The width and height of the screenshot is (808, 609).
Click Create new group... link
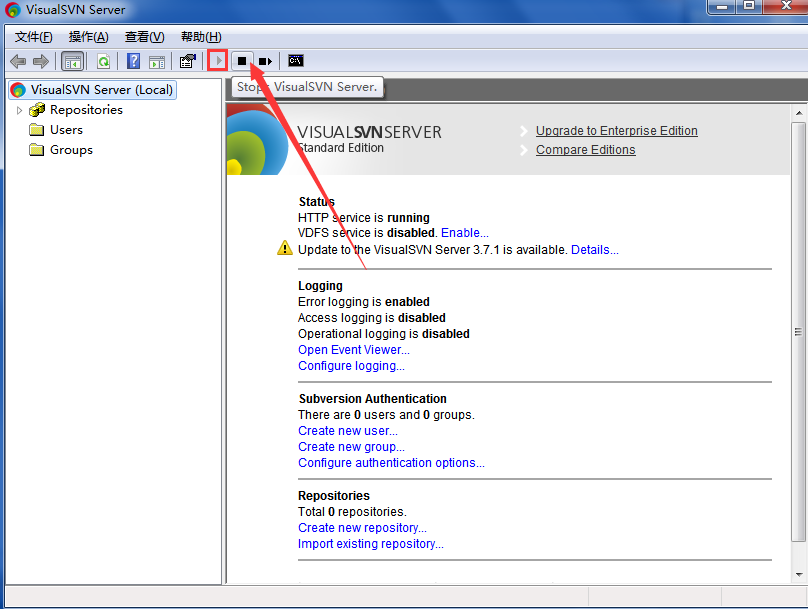pyautogui.click(x=351, y=447)
